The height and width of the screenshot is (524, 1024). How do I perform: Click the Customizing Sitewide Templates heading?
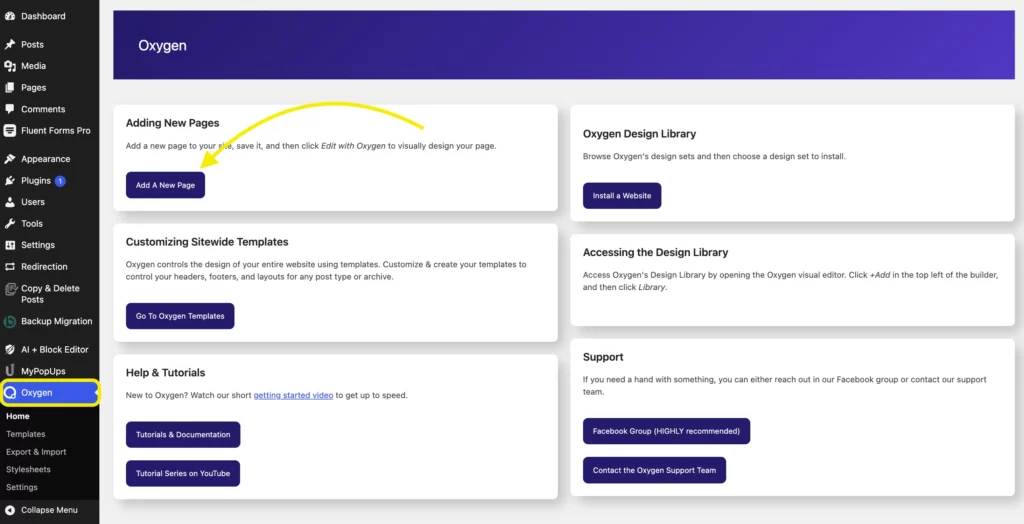(x=207, y=242)
